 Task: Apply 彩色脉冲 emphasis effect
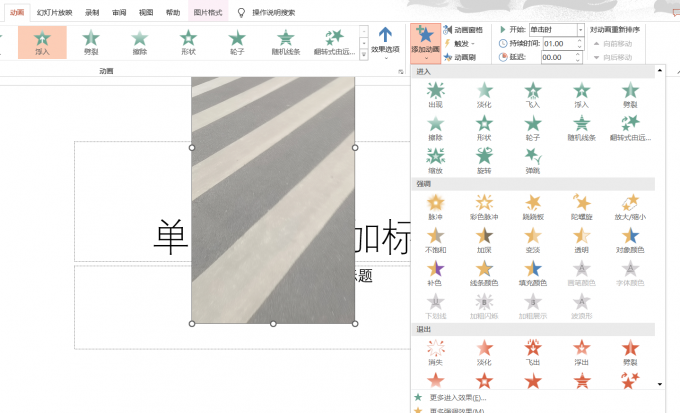coord(484,207)
